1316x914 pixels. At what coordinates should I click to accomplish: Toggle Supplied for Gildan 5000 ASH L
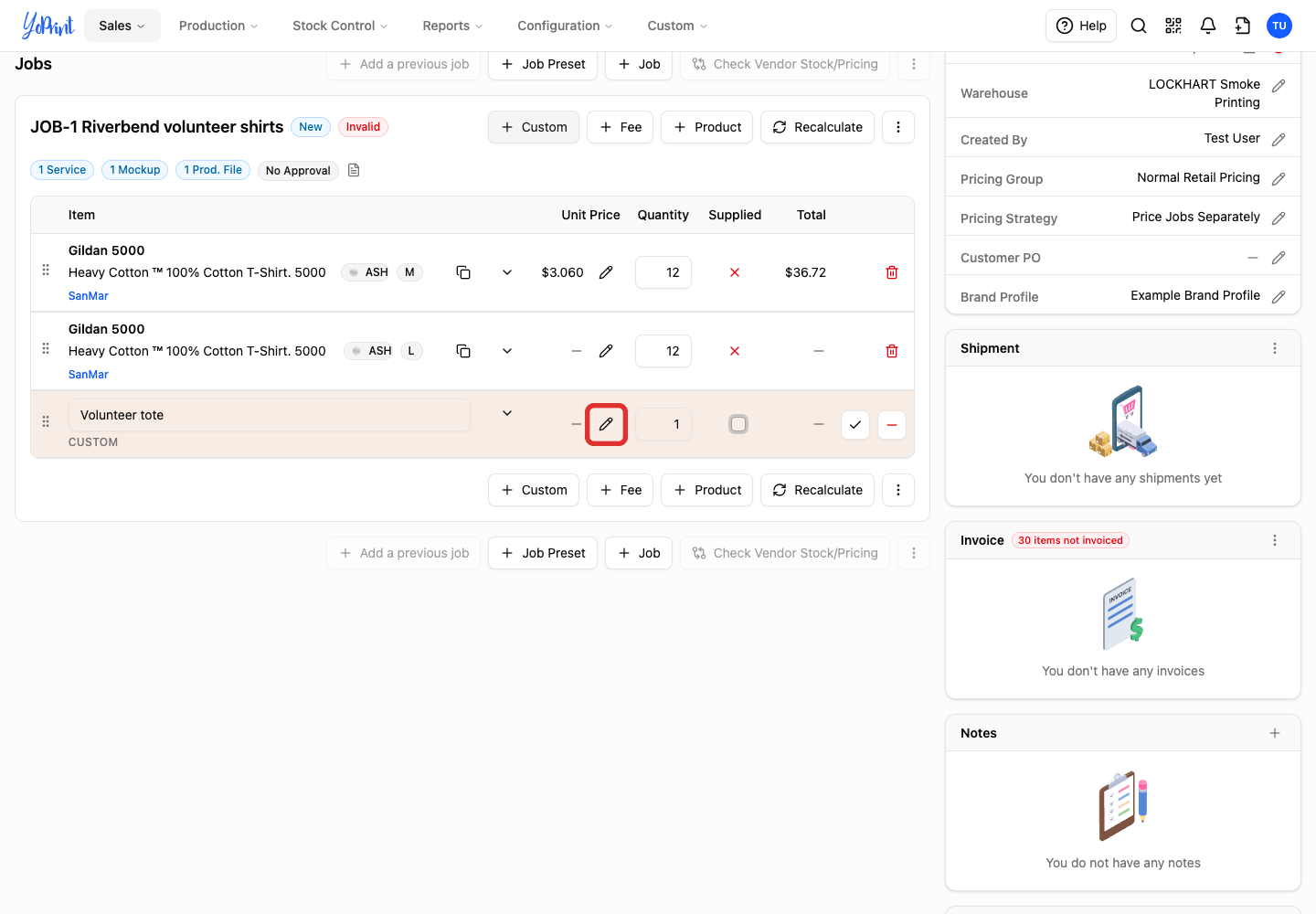pos(735,351)
